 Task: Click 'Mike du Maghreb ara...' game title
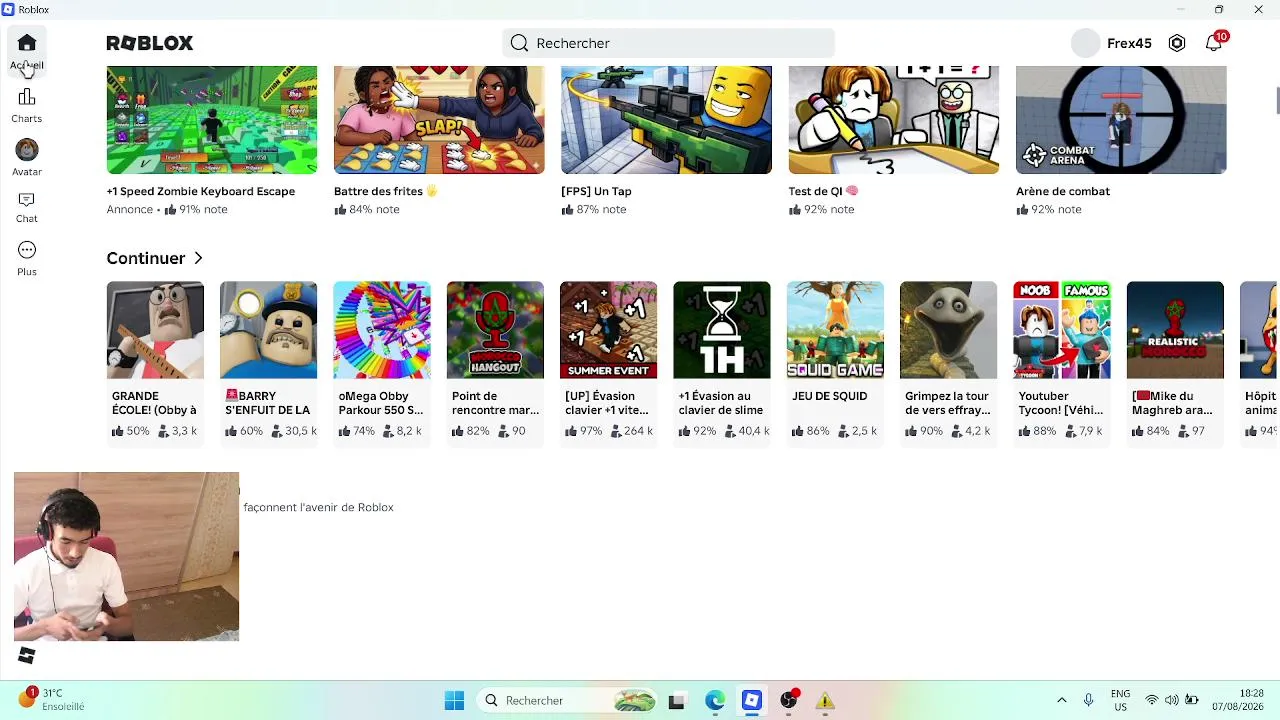[x=1172, y=403]
